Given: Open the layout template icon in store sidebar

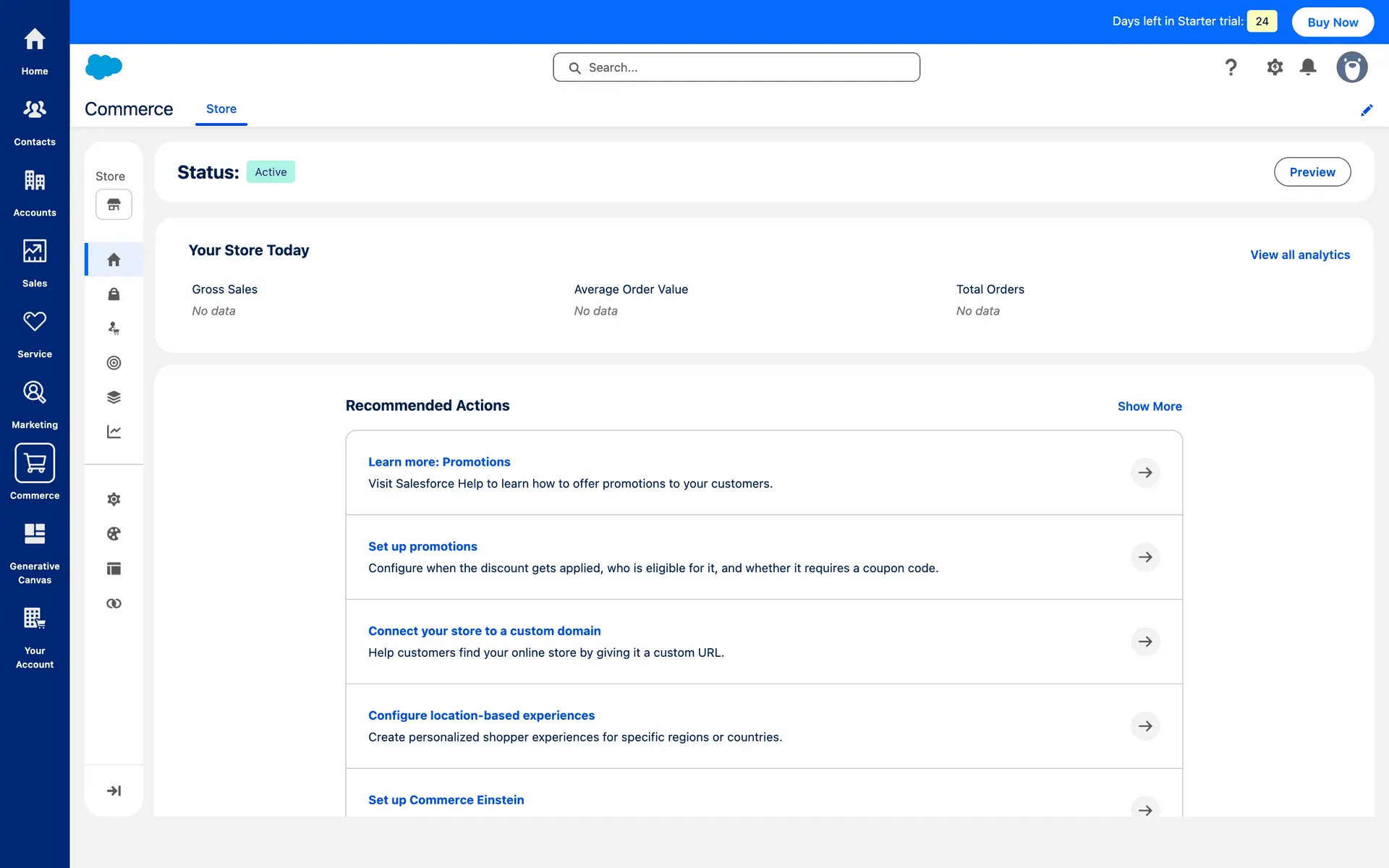Looking at the screenshot, I should coord(114,569).
